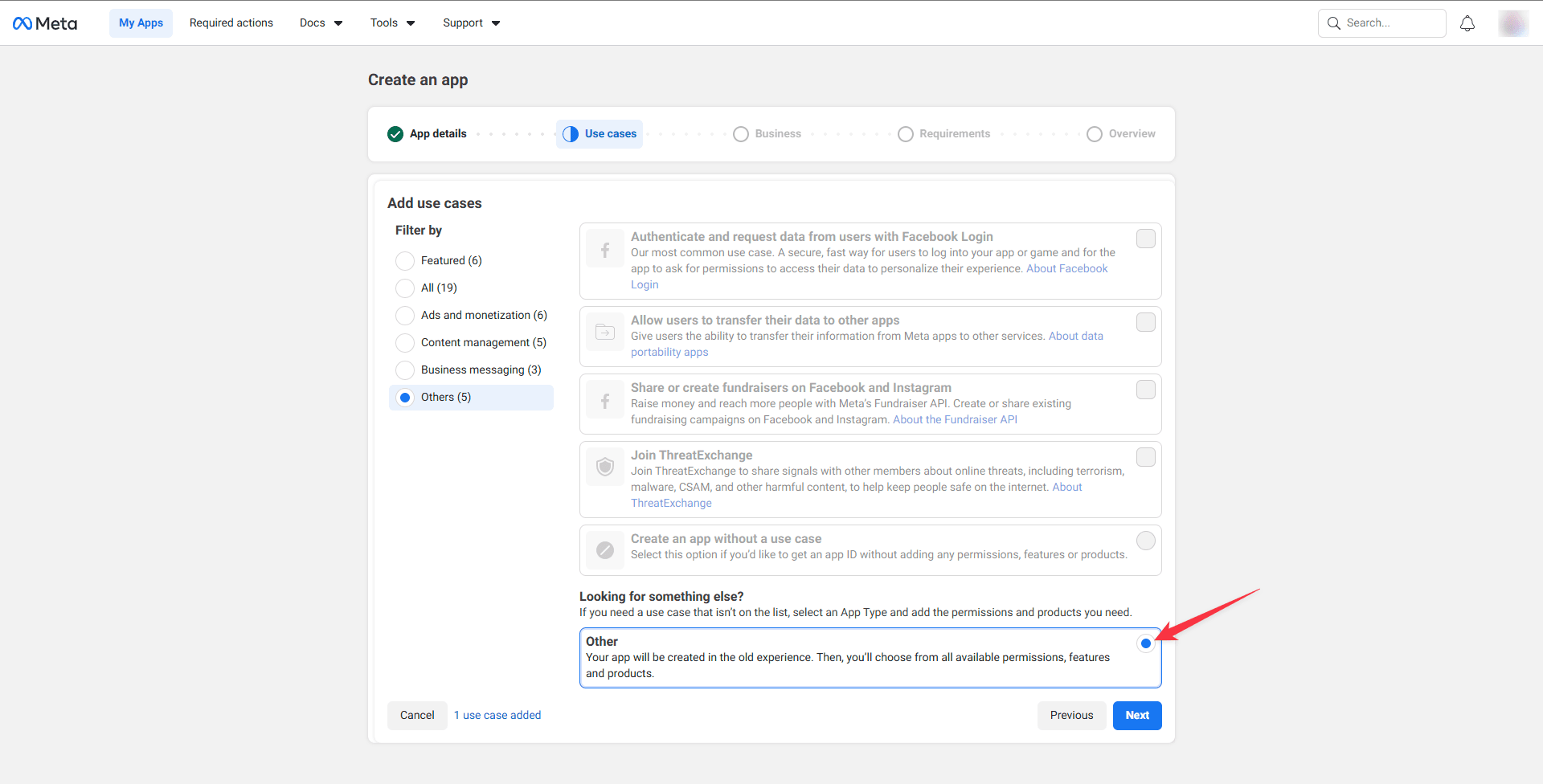The width and height of the screenshot is (1543, 784).
Task: Select the Featured filter
Action: point(405,260)
